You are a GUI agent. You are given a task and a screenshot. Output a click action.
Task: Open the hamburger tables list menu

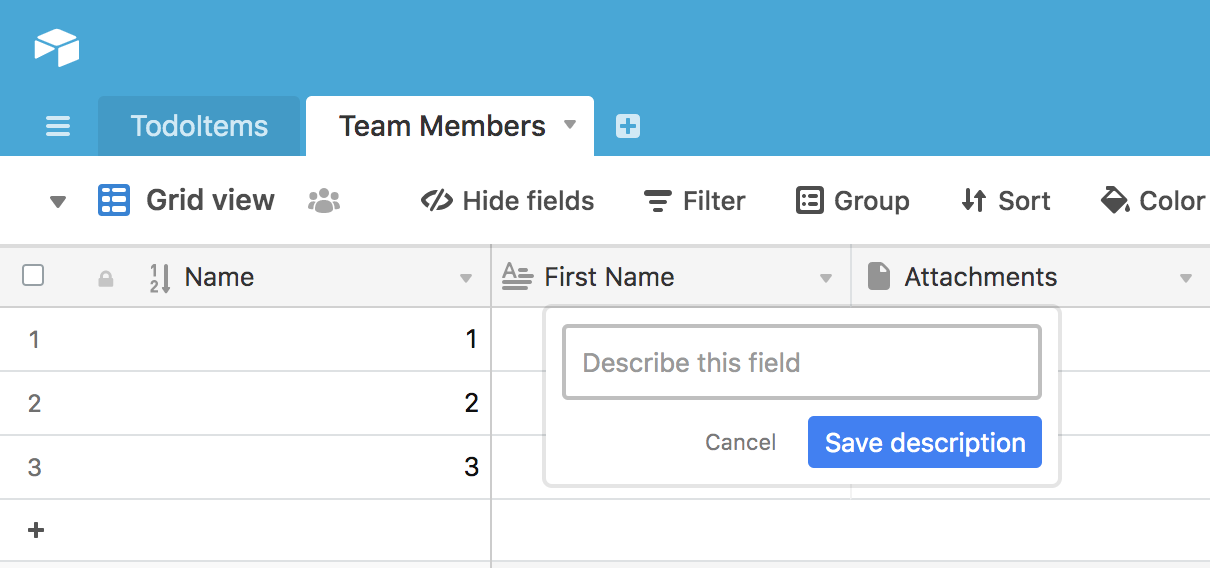[58, 127]
